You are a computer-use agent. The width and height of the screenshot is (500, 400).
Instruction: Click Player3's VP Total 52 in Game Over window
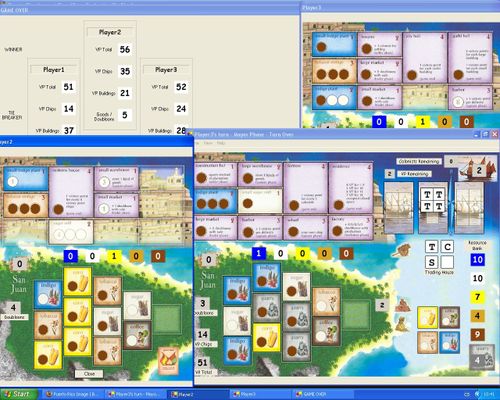coord(181,87)
